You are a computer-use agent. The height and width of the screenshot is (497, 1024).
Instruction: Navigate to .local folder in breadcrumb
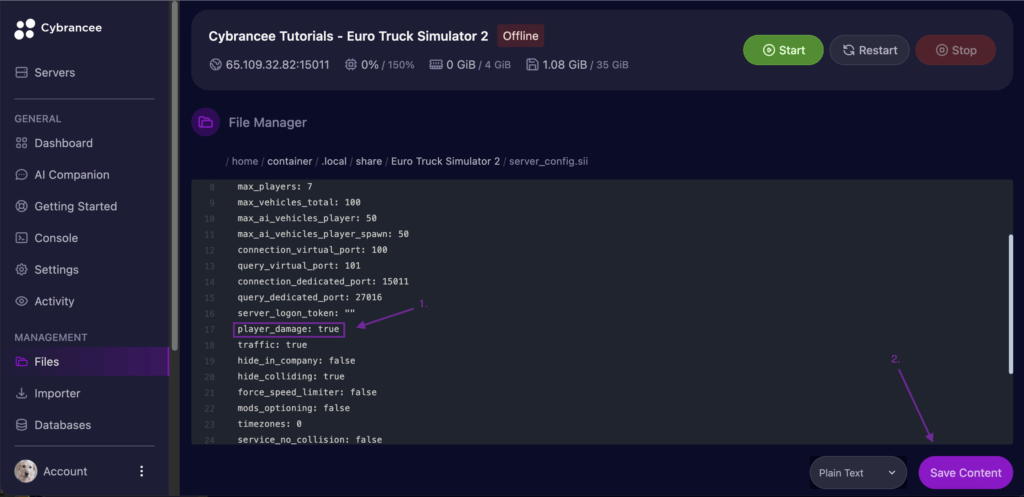coord(334,161)
